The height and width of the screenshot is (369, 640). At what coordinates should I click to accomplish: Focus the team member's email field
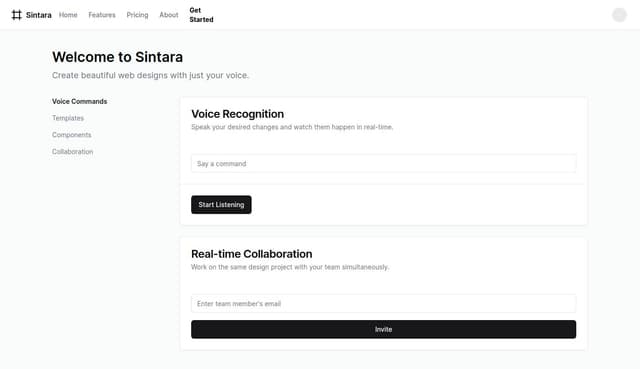click(x=384, y=304)
